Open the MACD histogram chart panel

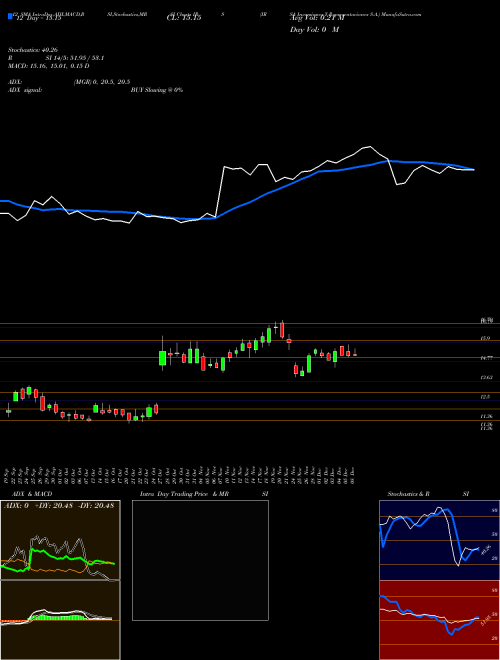(x=60, y=620)
